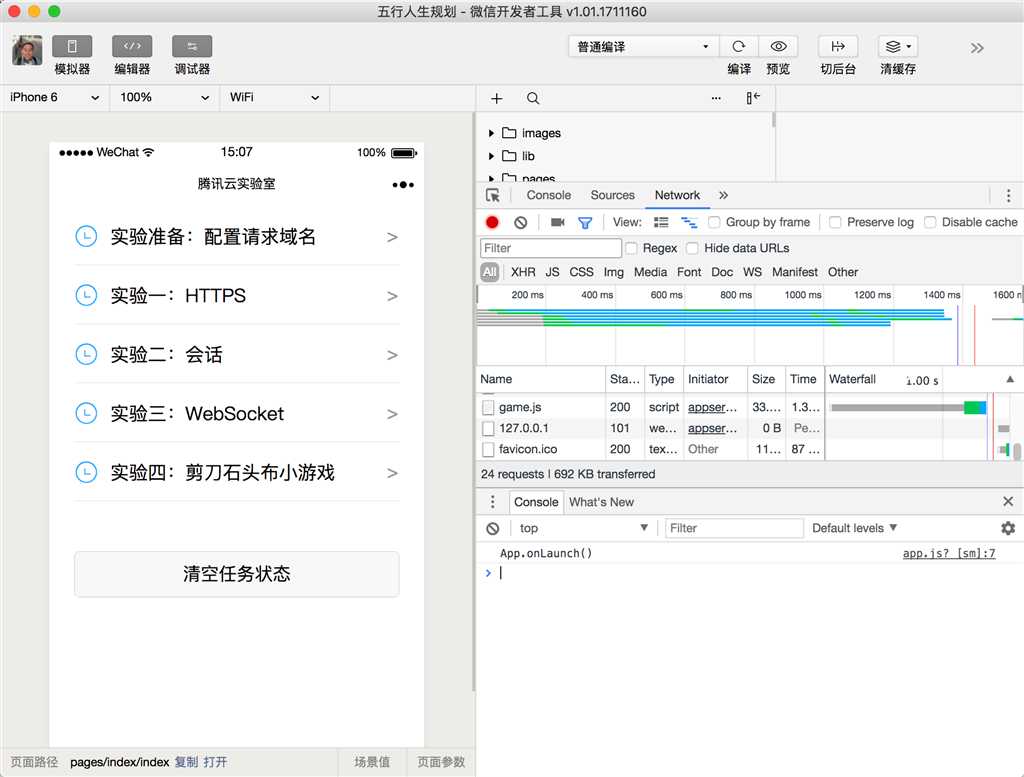Open the clear cache layers icon
This screenshot has height=777, width=1024.
pos(898,46)
